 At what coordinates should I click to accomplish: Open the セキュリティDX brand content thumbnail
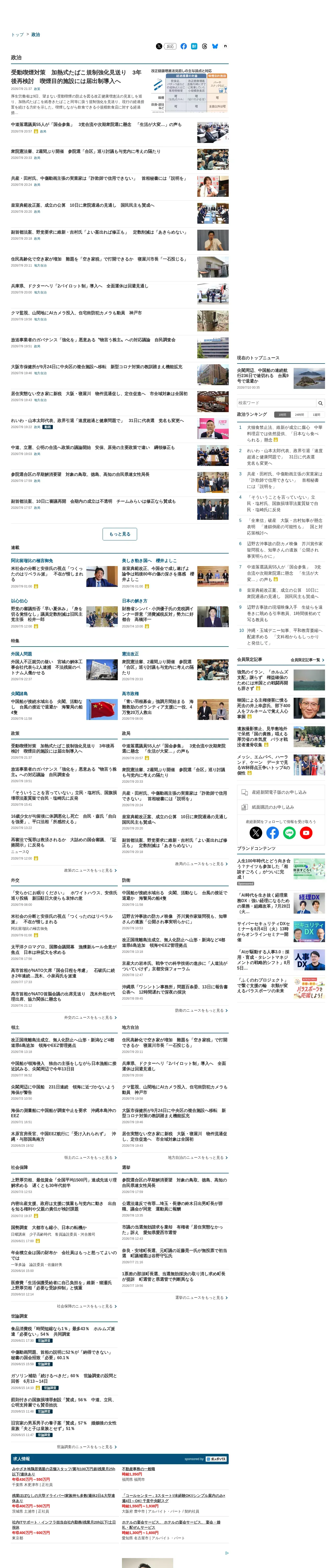coord(309,931)
